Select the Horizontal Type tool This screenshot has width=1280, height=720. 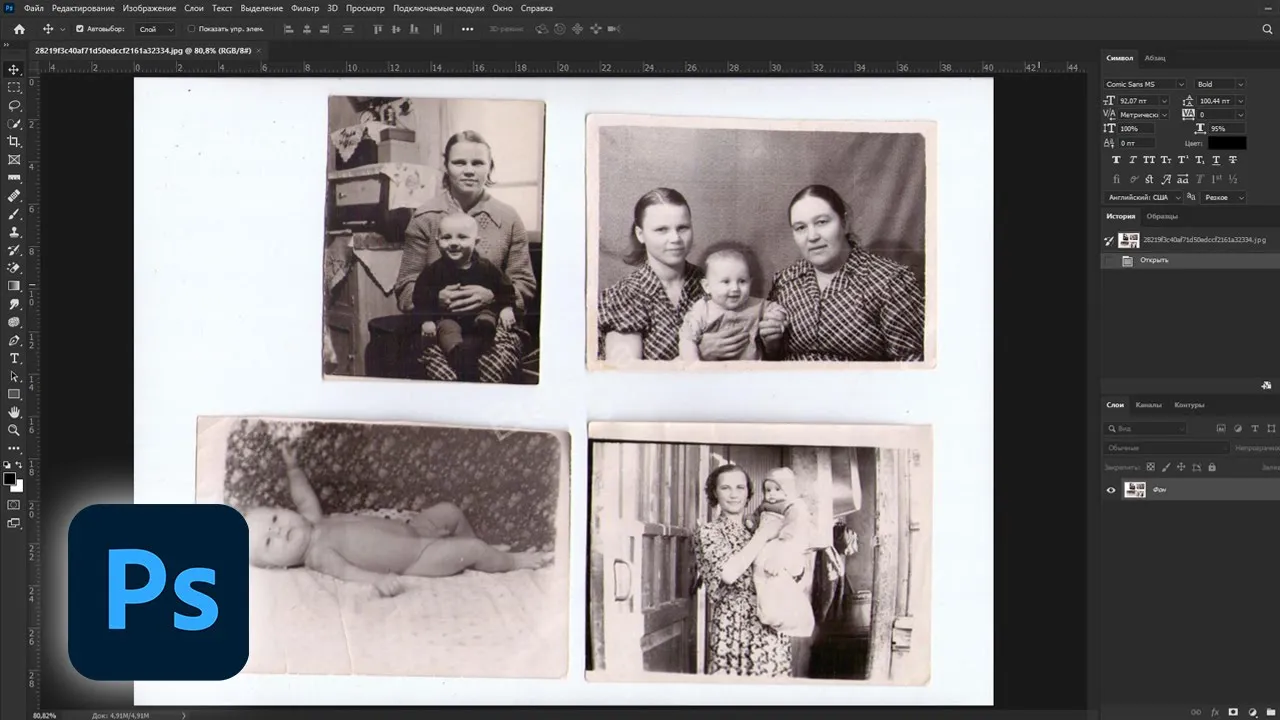pos(14,358)
